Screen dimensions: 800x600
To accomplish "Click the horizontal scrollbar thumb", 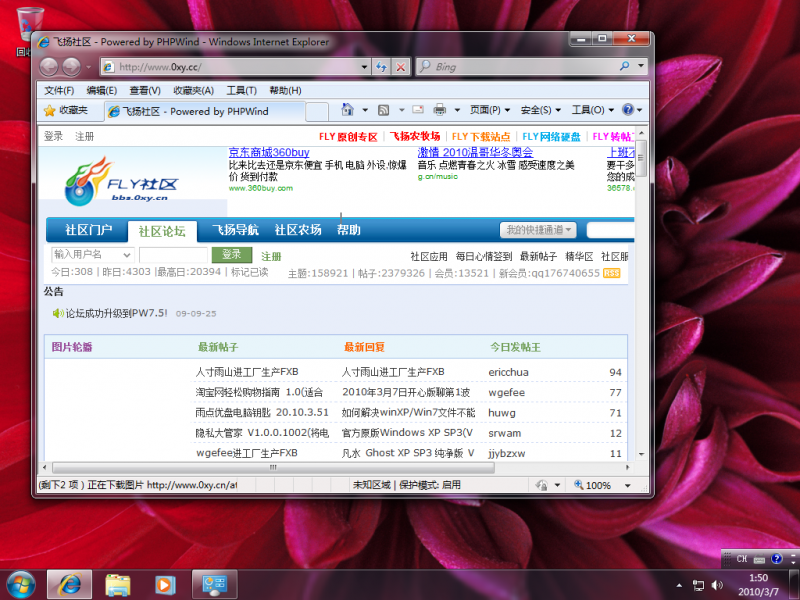I will click(273, 467).
